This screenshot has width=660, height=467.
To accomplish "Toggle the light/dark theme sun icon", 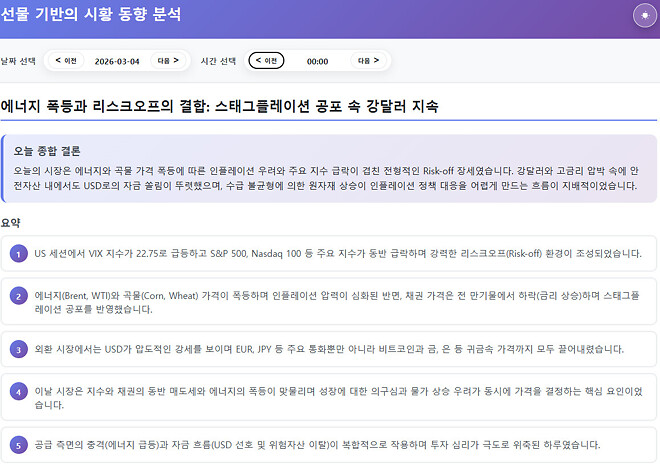I will 644,16.
